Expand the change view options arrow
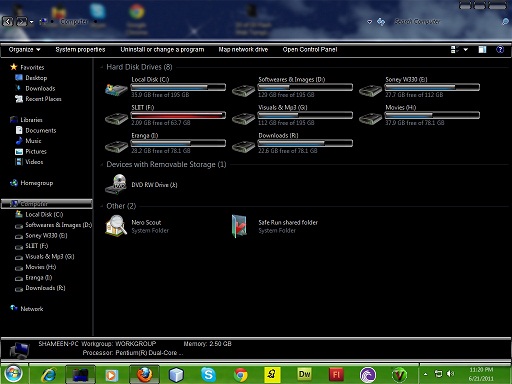This screenshot has height=384, width=512. [466, 50]
